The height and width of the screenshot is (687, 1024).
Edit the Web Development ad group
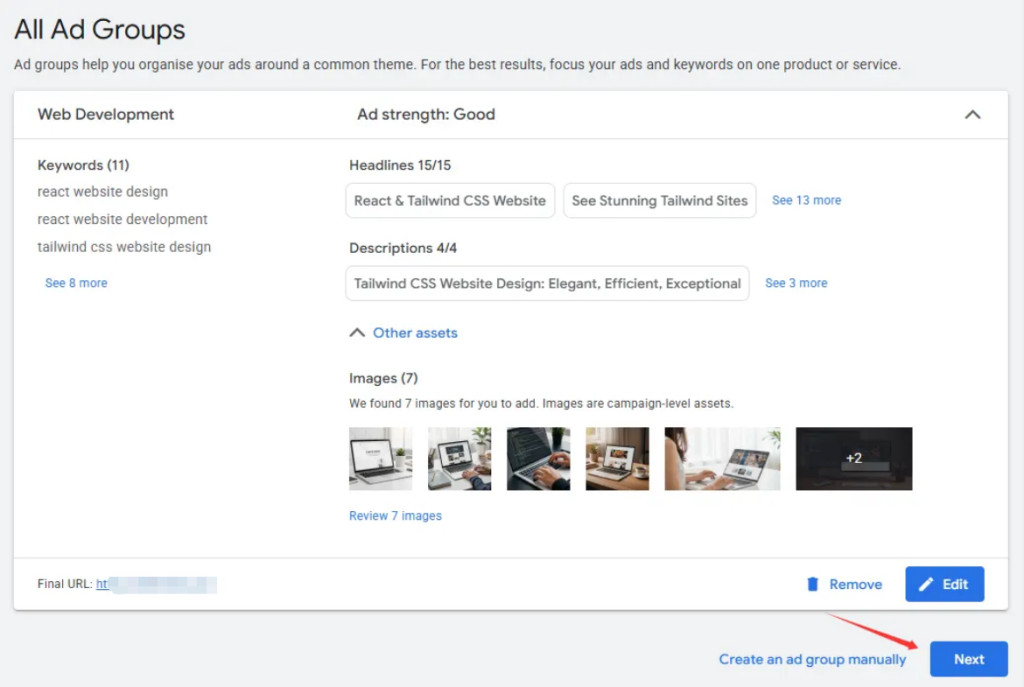pos(944,584)
